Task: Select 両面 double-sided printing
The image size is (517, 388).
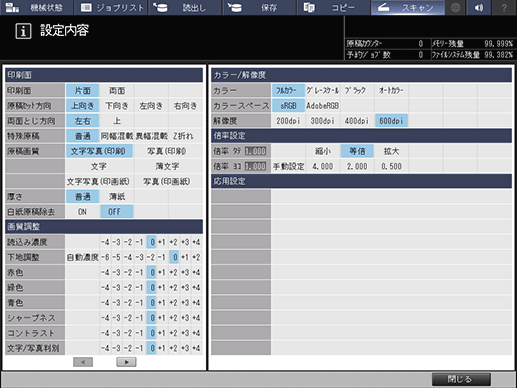Action: click(x=117, y=90)
